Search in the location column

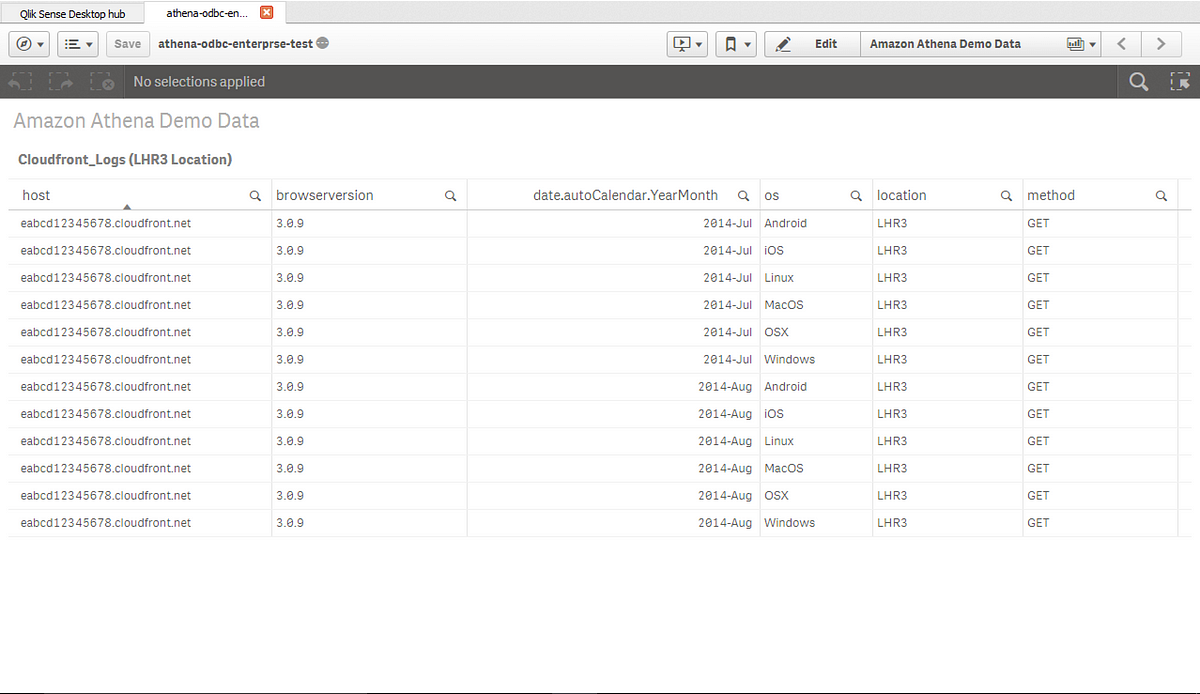(1007, 196)
